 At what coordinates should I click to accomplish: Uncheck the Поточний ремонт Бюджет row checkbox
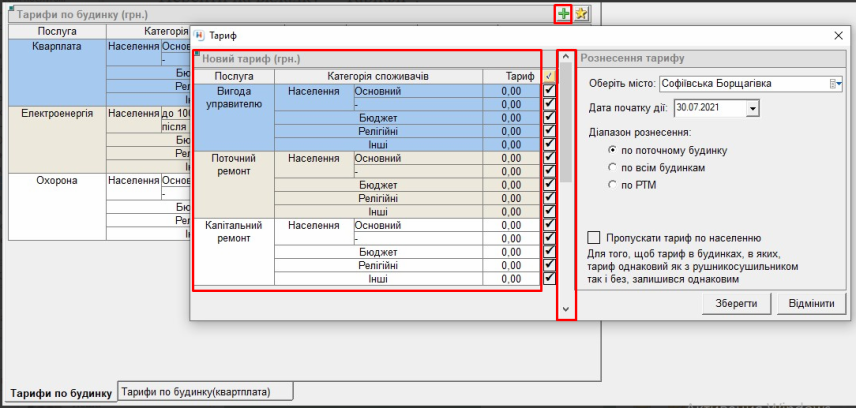pyautogui.click(x=549, y=186)
